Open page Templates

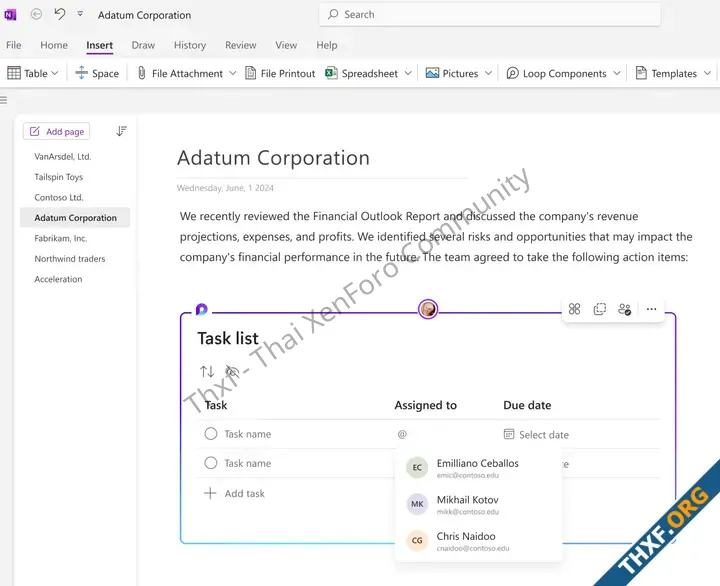666,73
